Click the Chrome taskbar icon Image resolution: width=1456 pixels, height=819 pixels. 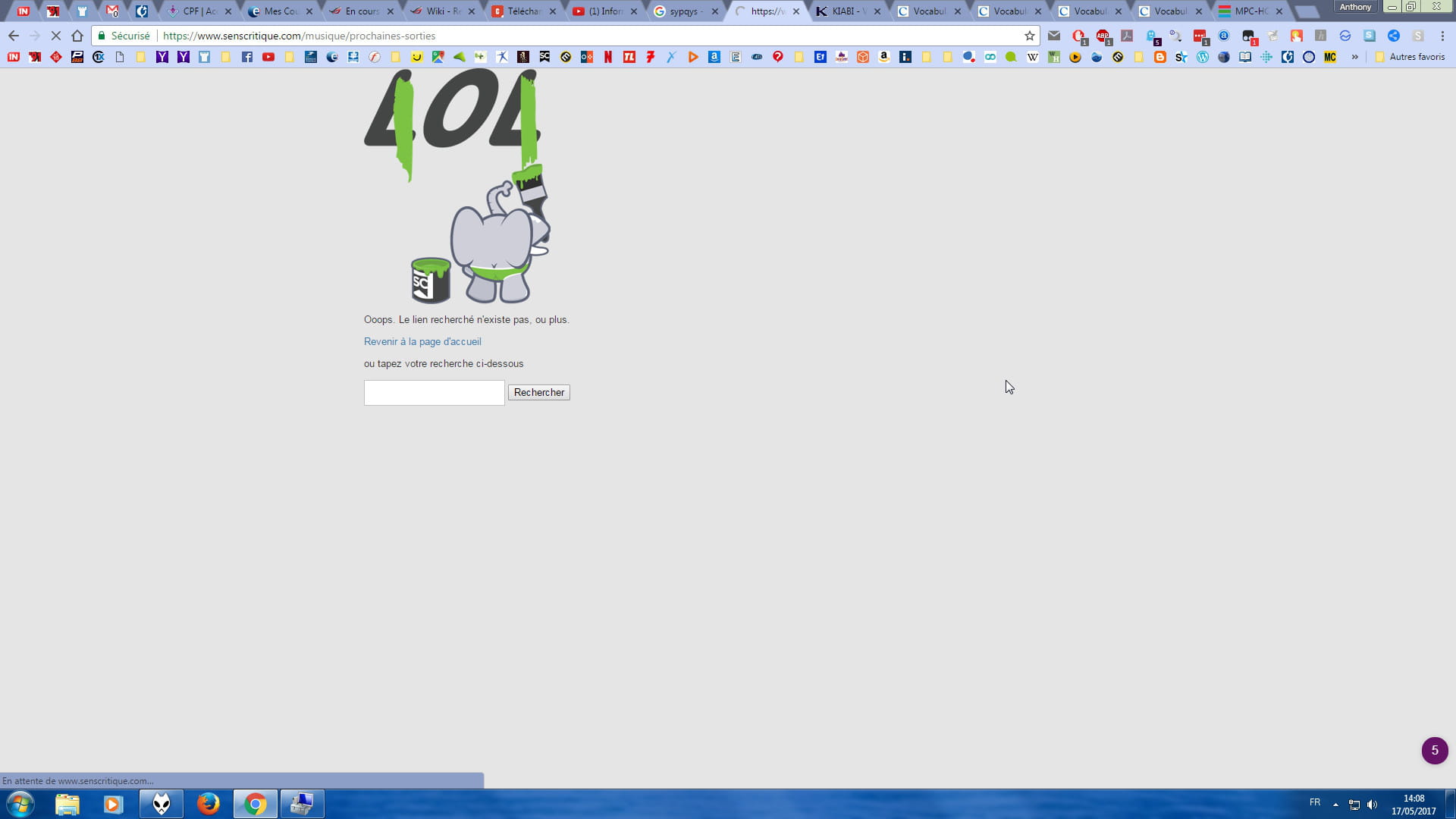point(256,804)
